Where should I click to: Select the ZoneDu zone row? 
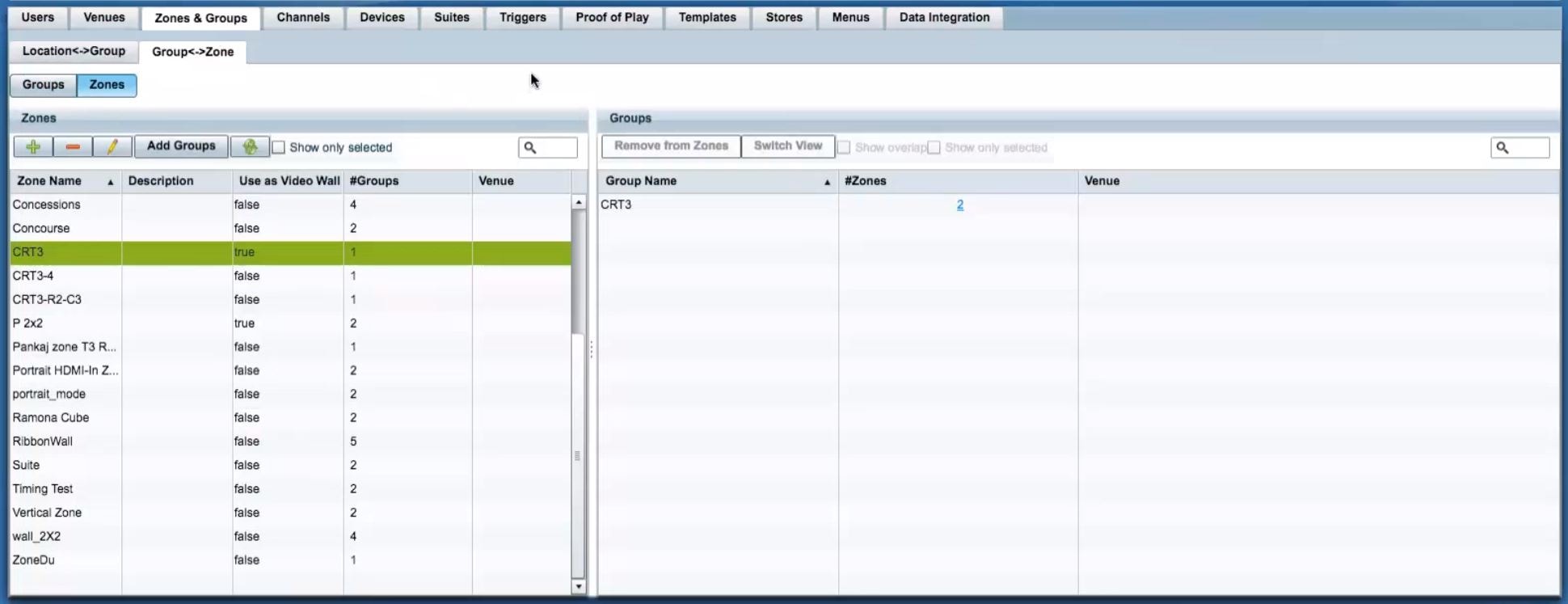[291, 560]
